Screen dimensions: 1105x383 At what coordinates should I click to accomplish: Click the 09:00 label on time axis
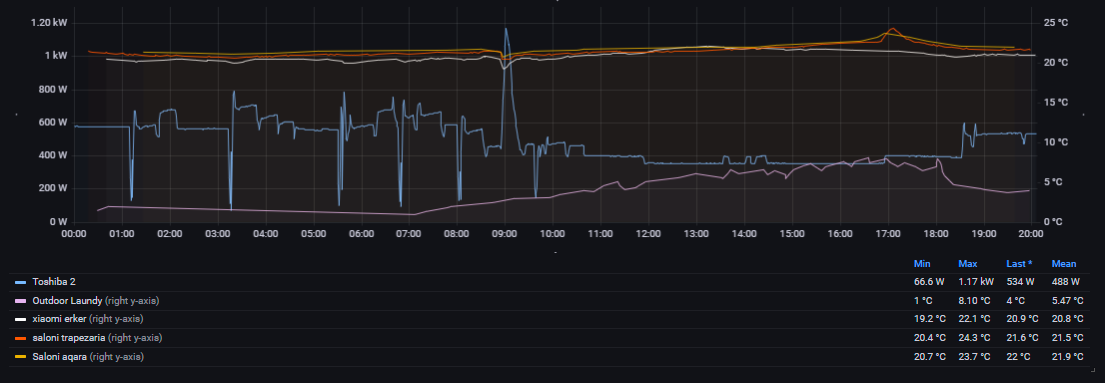505,233
